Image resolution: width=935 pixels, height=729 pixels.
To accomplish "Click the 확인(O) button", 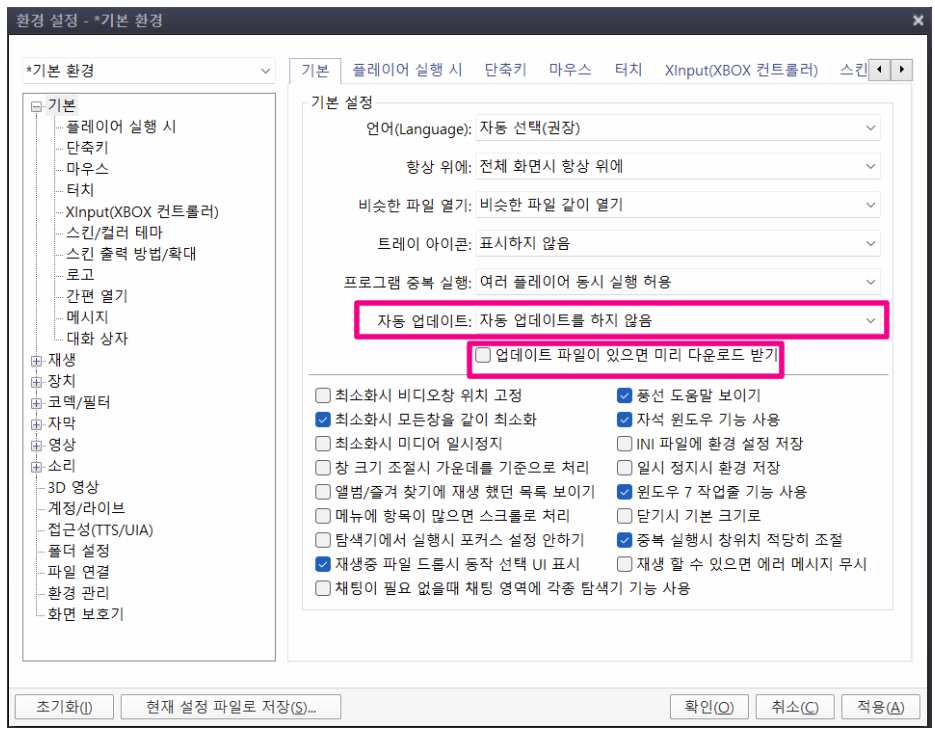I will 709,707.
